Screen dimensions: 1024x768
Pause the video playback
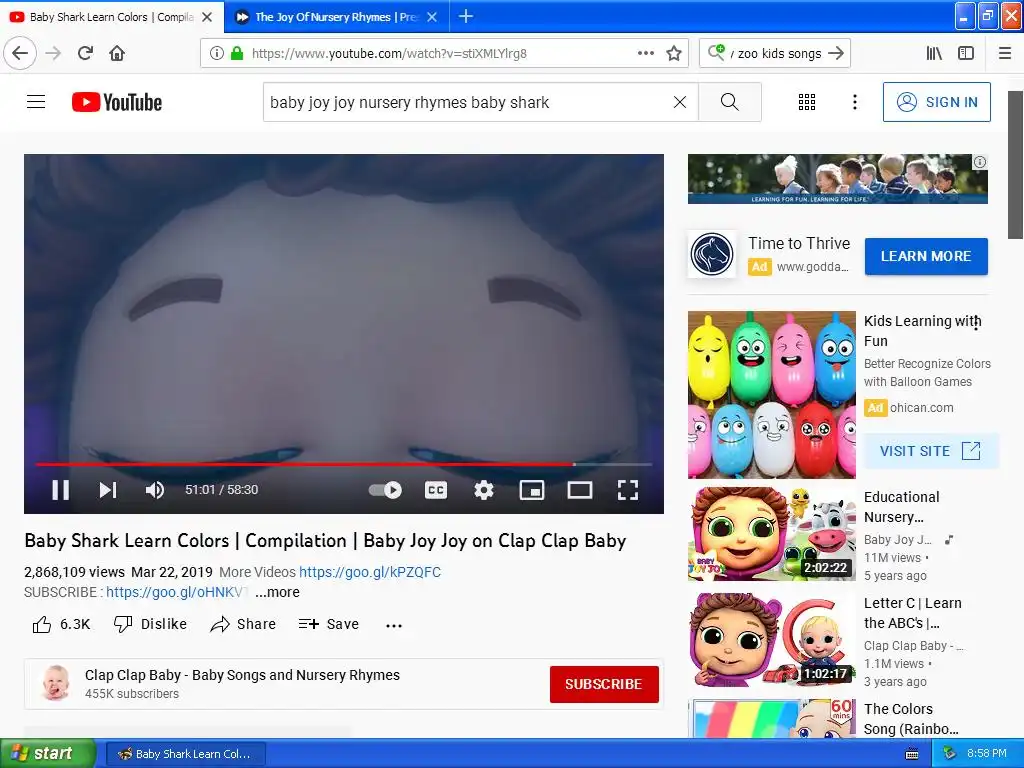[61, 490]
